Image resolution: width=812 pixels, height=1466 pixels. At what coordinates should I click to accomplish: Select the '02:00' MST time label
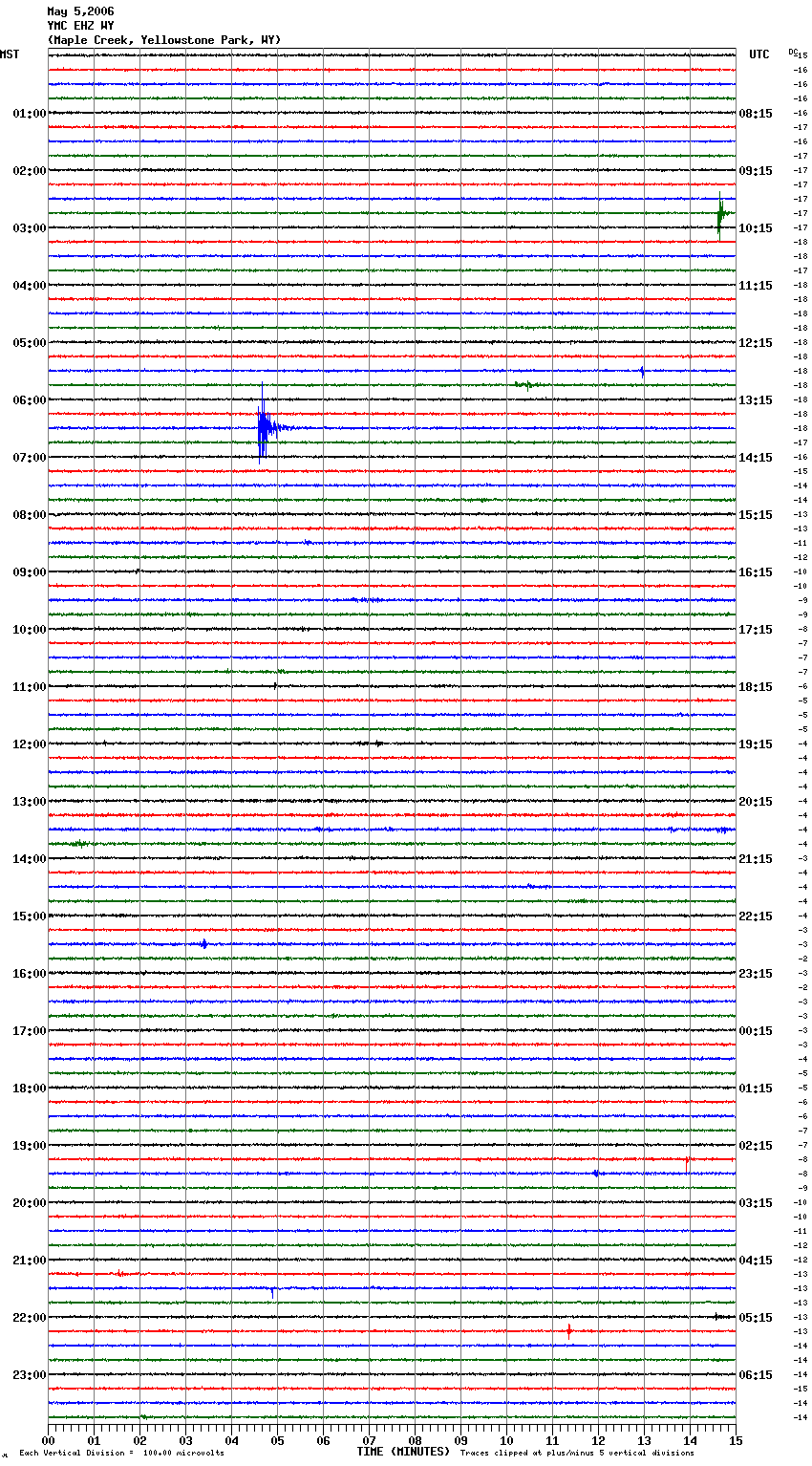(30, 171)
